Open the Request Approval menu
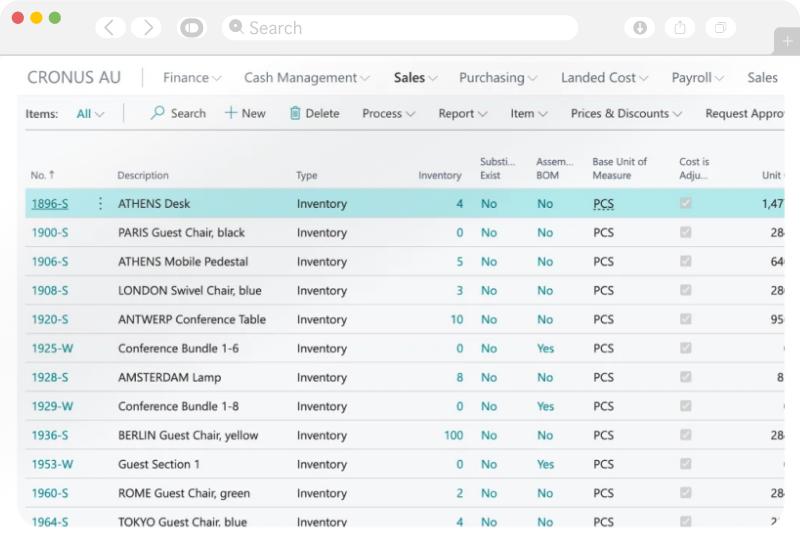Screen dimensions: 800x541 pyautogui.click(x=744, y=113)
